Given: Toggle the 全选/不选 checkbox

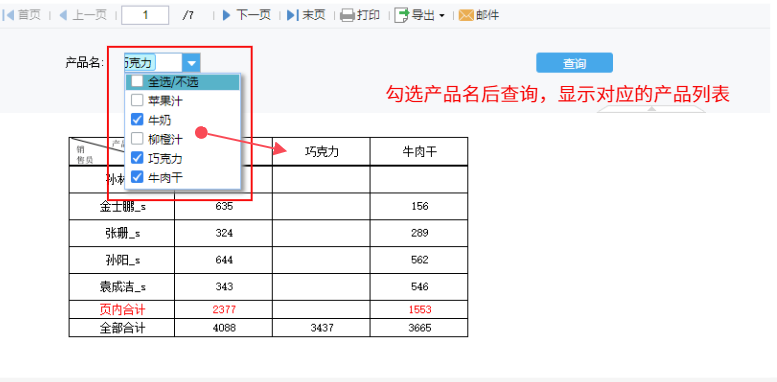Looking at the screenshot, I should tap(137, 82).
